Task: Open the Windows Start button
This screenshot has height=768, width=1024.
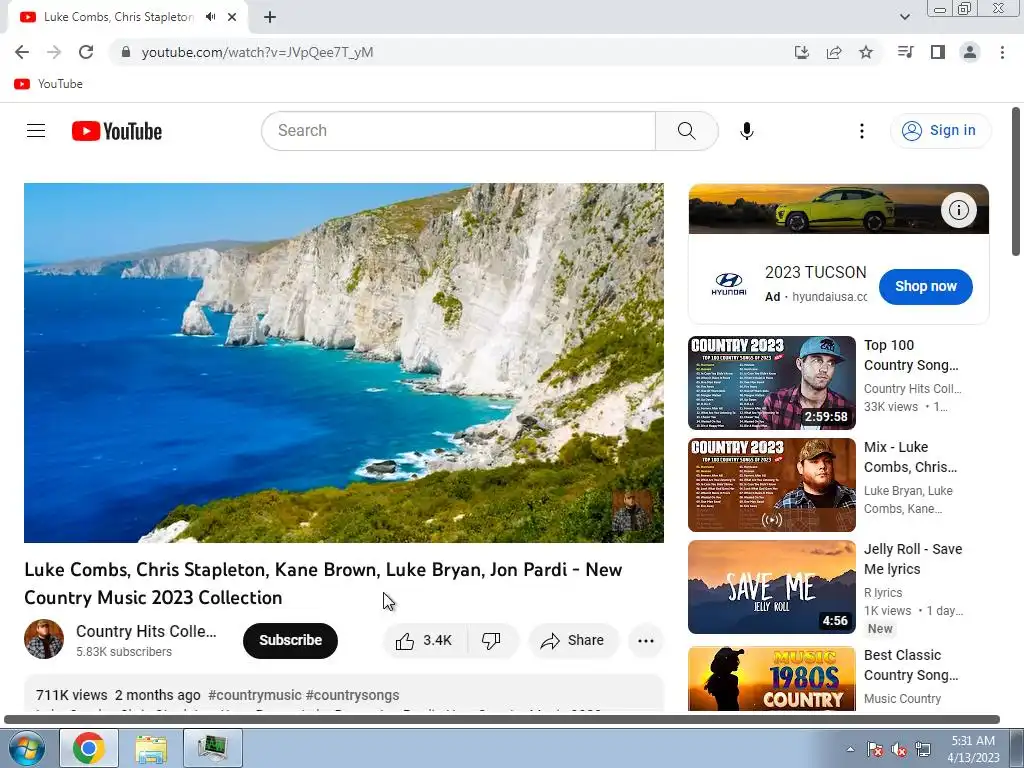Action: [x=25, y=748]
